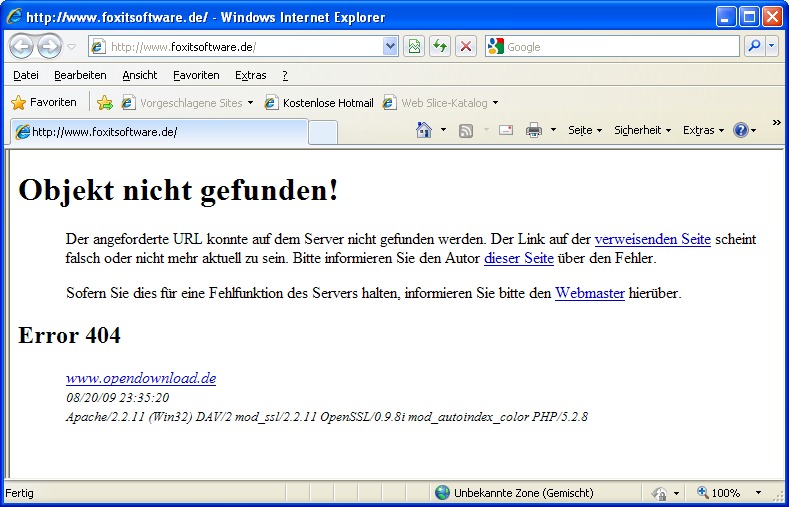This screenshot has height=507, width=789.
Task: Follow the verweisenden Seite link
Action: (x=653, y=239)
